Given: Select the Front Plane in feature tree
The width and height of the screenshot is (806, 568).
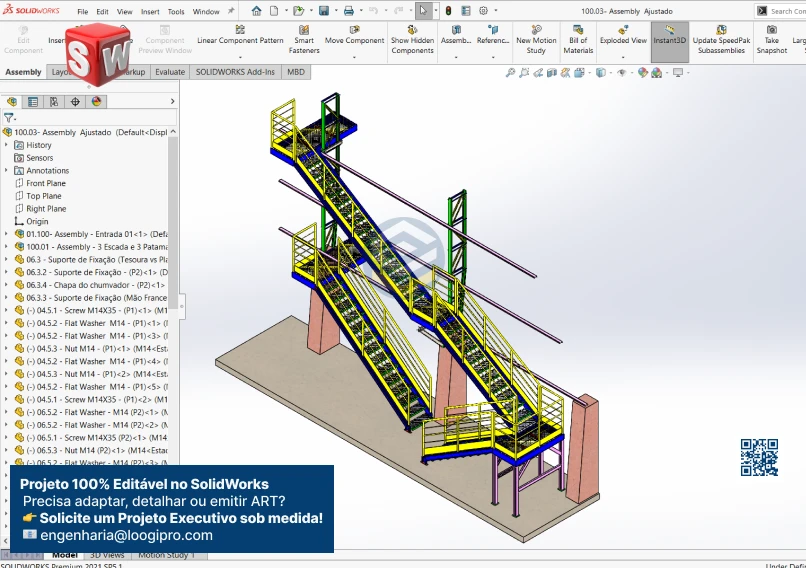Looking at the screenshot, I should [x=46, y=184].
